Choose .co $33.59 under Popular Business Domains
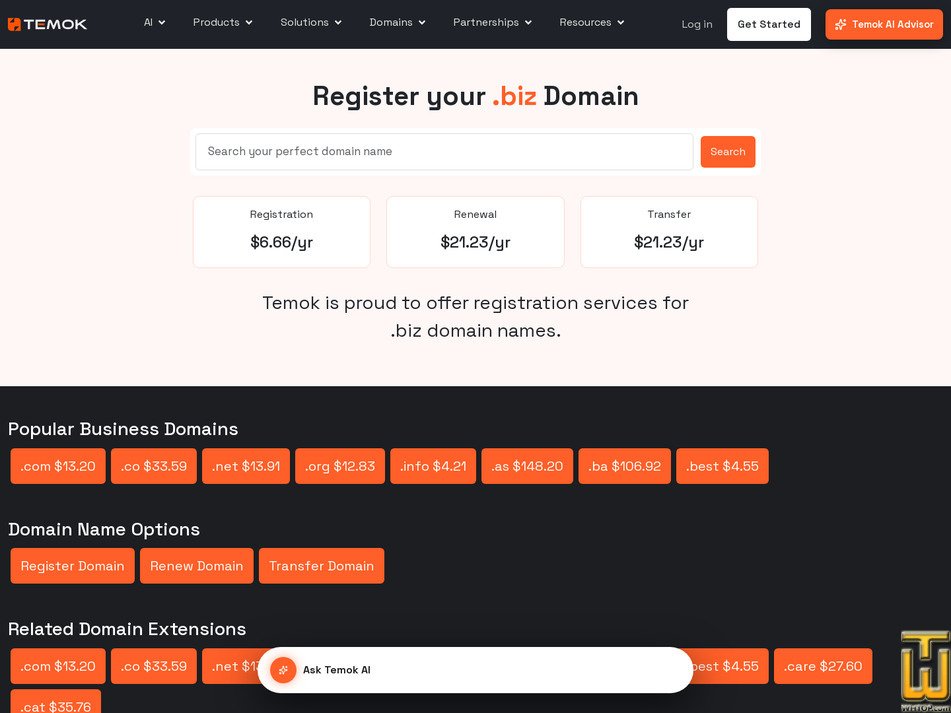This screenshot has height=713, width=951. (x=153, y=466)
